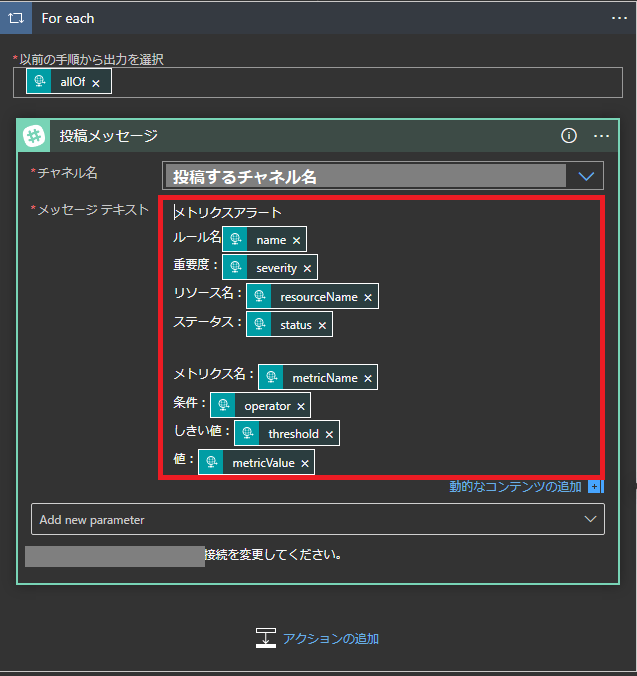Click the 条件 text
Viewport: 637px width, 676px height.
coord(185,403)
